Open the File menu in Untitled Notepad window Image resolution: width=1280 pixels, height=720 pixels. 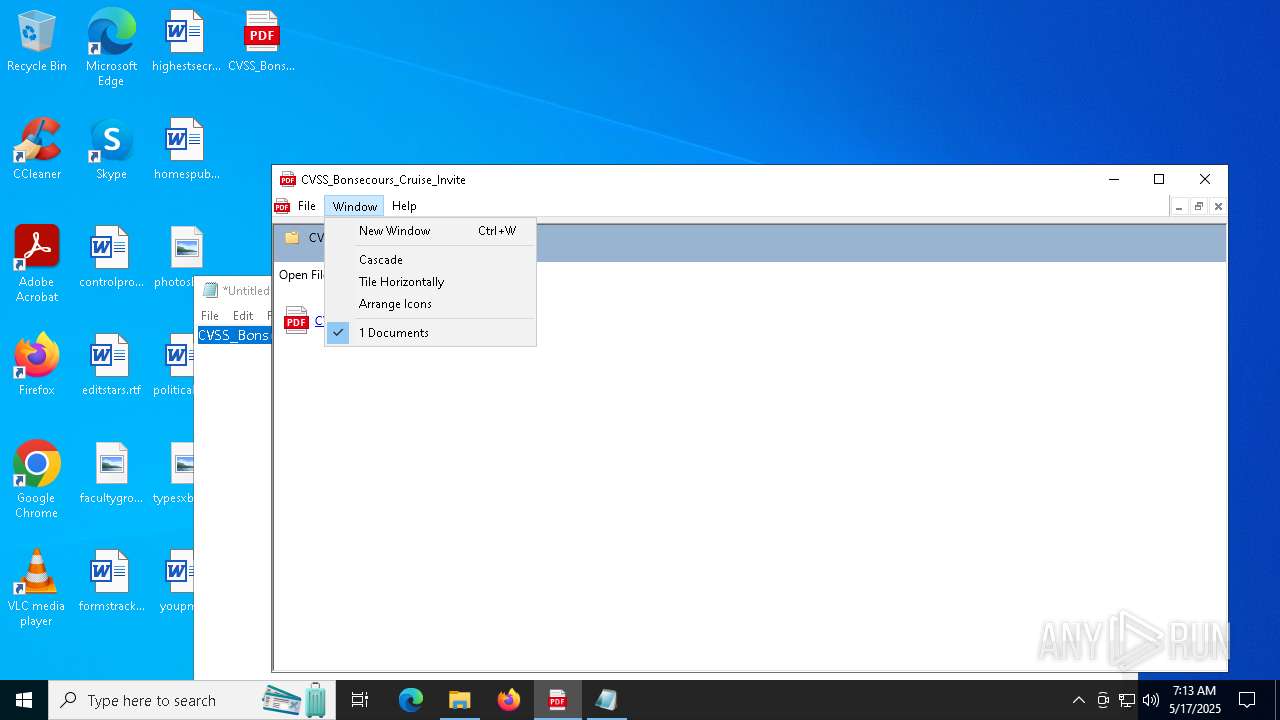210,316
